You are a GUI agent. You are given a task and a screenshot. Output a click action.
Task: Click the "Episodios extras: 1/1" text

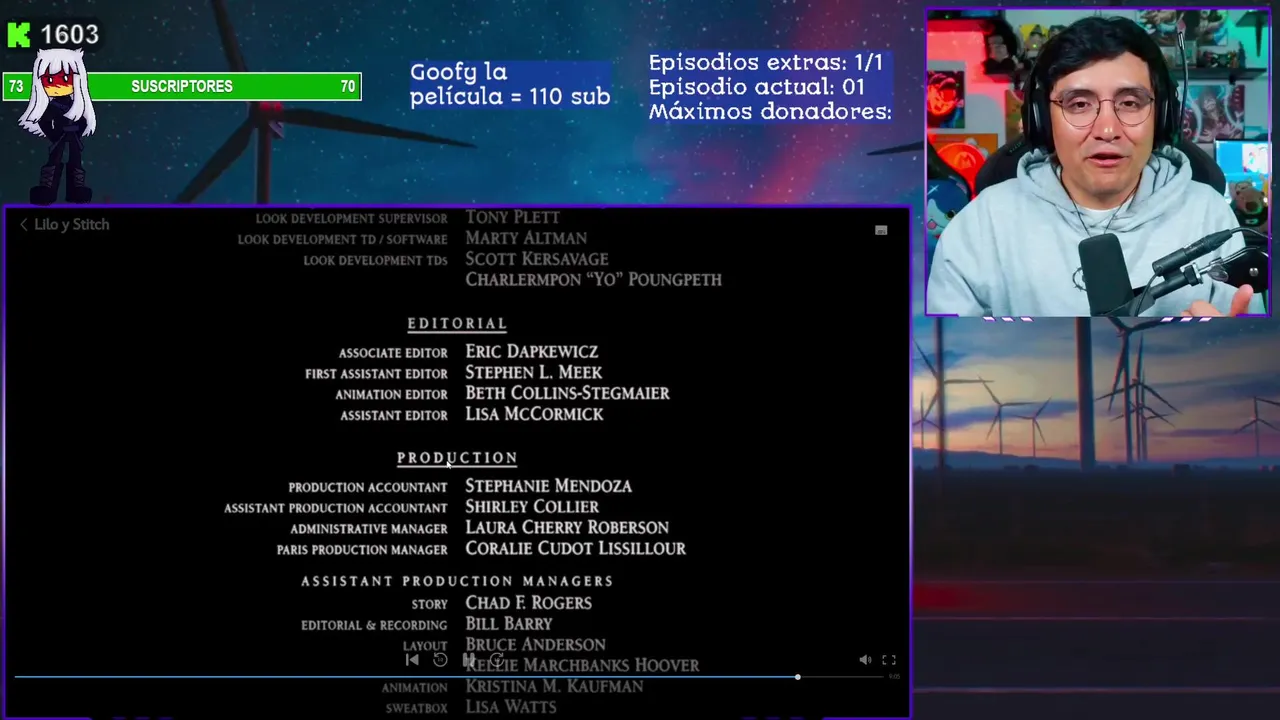pyautogui.click(x=766, y=62)
